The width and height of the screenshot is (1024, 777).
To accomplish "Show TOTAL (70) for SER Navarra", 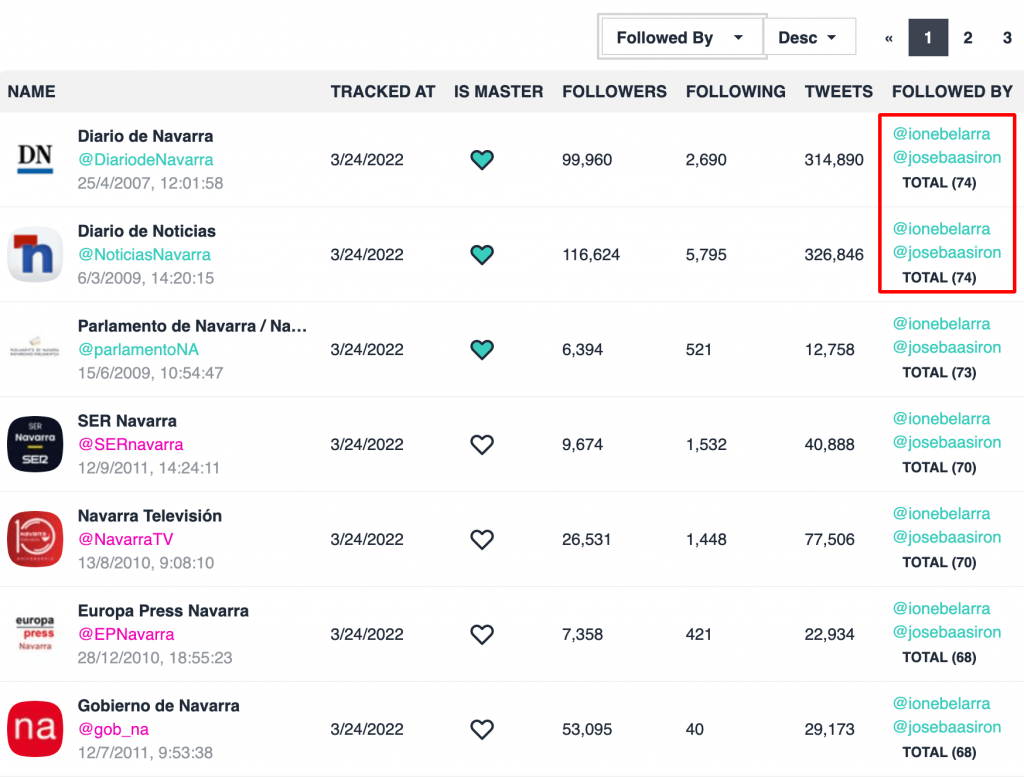I will coord(939,468).
